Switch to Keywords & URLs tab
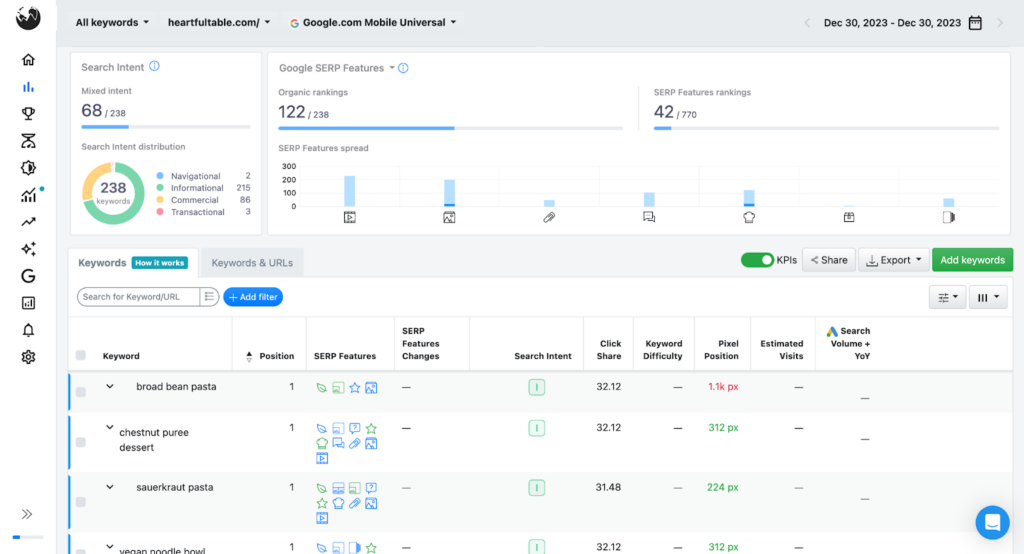This screenshot has height=554, width=1024. (x=252, y=263)
